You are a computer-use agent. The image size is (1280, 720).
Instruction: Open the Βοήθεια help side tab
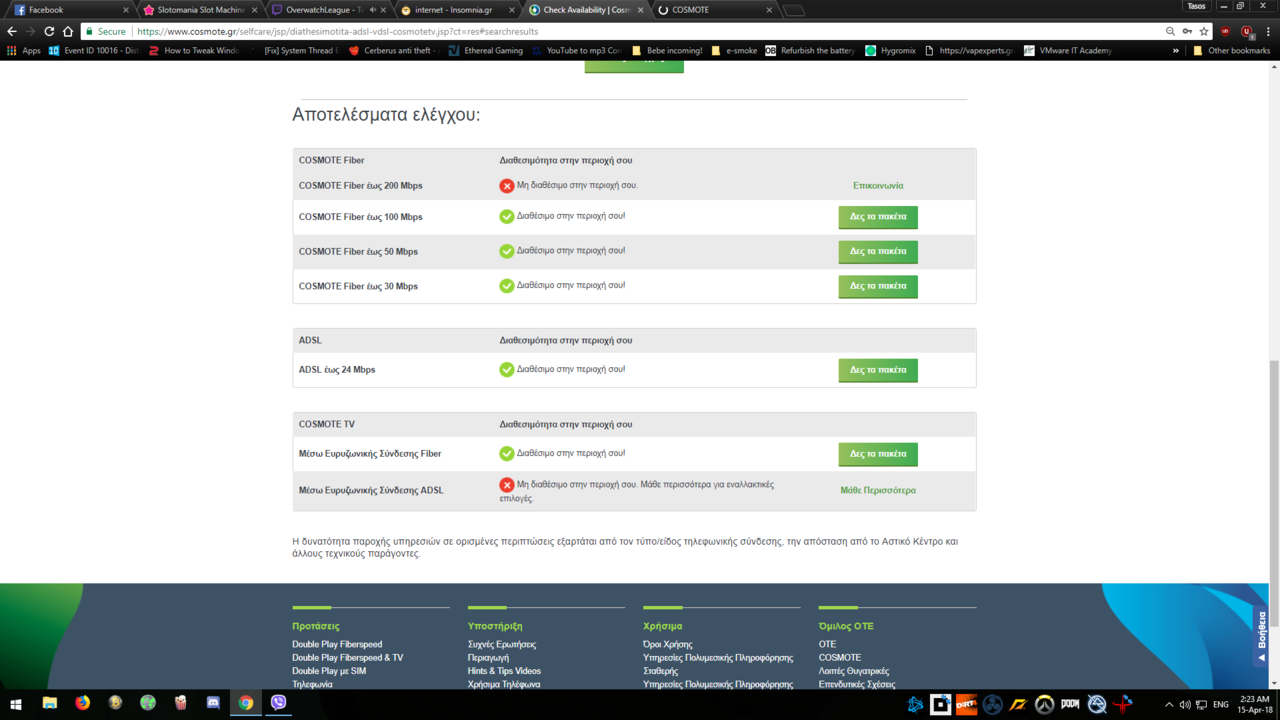pyautogui.click(x=1261, y=636)
